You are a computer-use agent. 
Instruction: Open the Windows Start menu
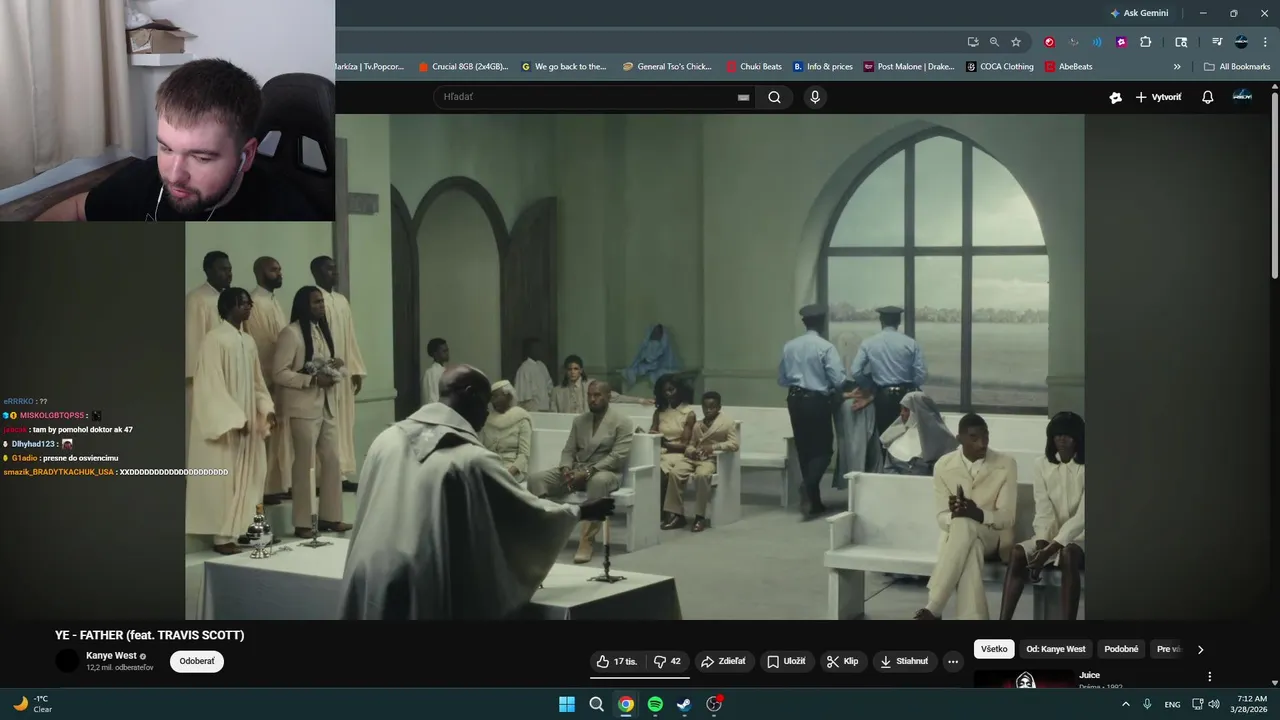point(567,704)
